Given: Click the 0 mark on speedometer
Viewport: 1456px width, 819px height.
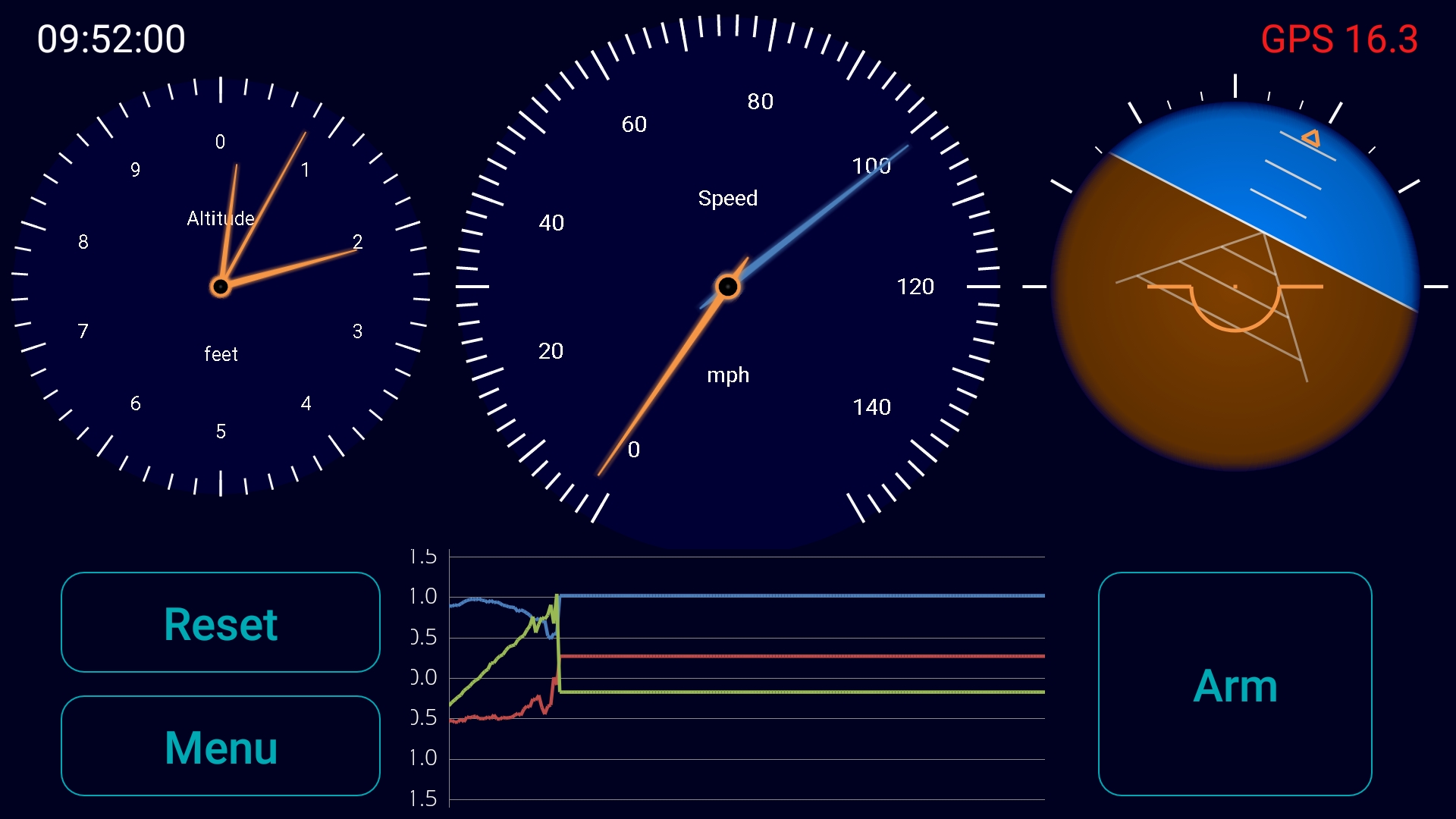Looking at the screenshot, I should [634, 450].
